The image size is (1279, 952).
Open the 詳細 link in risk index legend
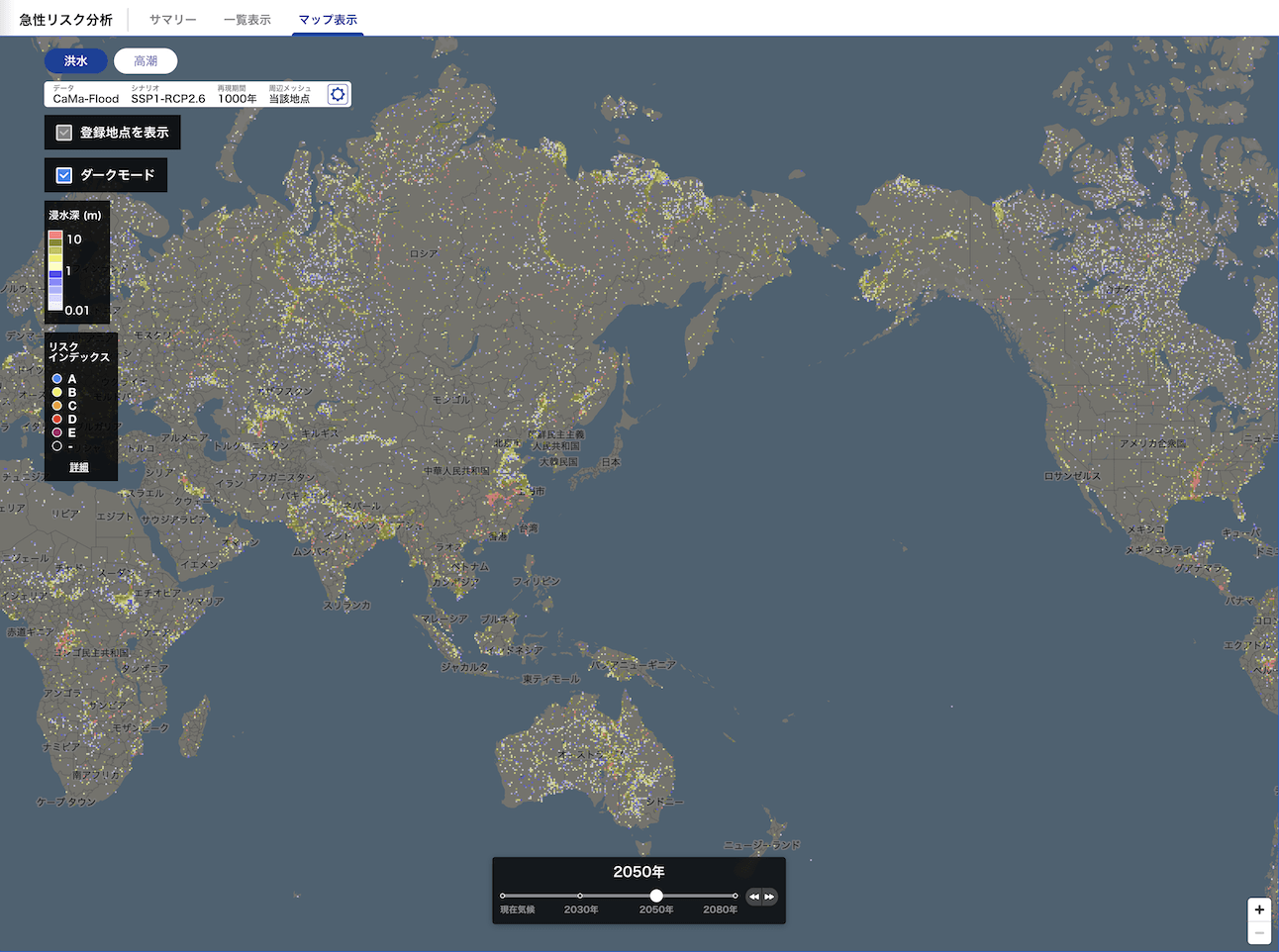(79, 467)
